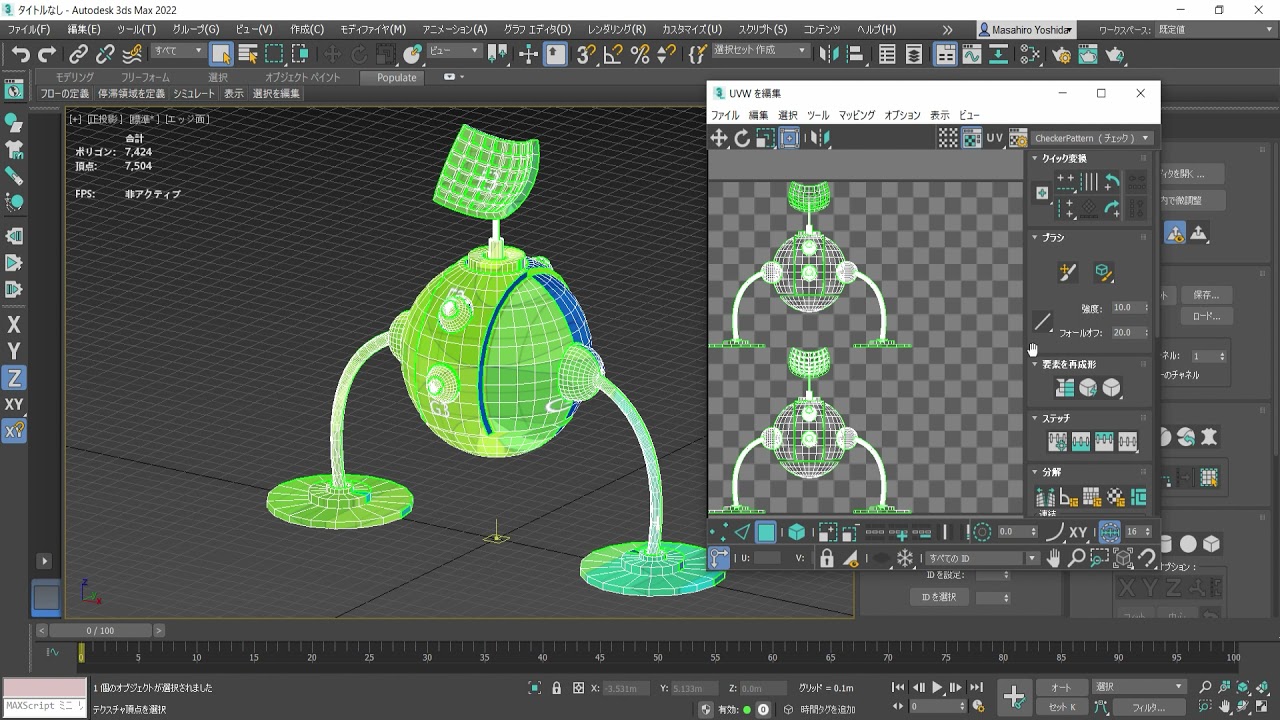Select the Link tool chain icon
1280x720 pixels.
tap(78, 54)
